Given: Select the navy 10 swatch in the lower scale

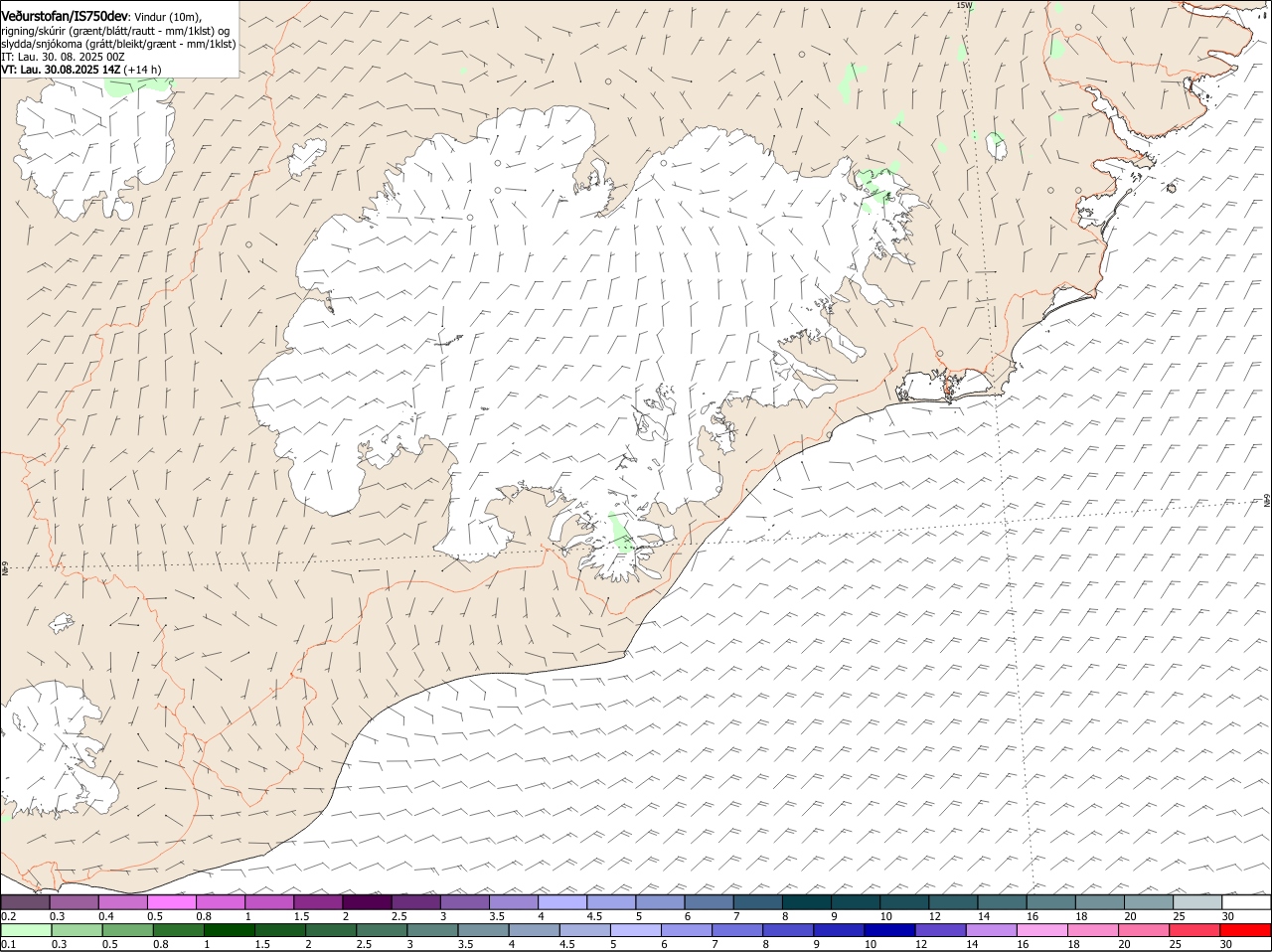Looking at the screenshot, I should pos(888,931).
